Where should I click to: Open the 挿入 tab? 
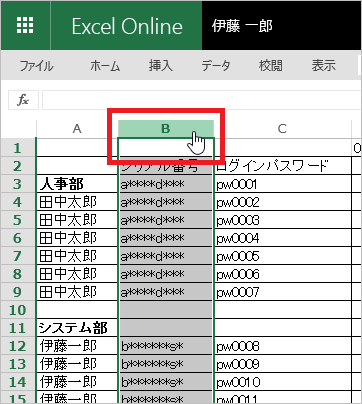pyautogui.click(x=161, y=65)
